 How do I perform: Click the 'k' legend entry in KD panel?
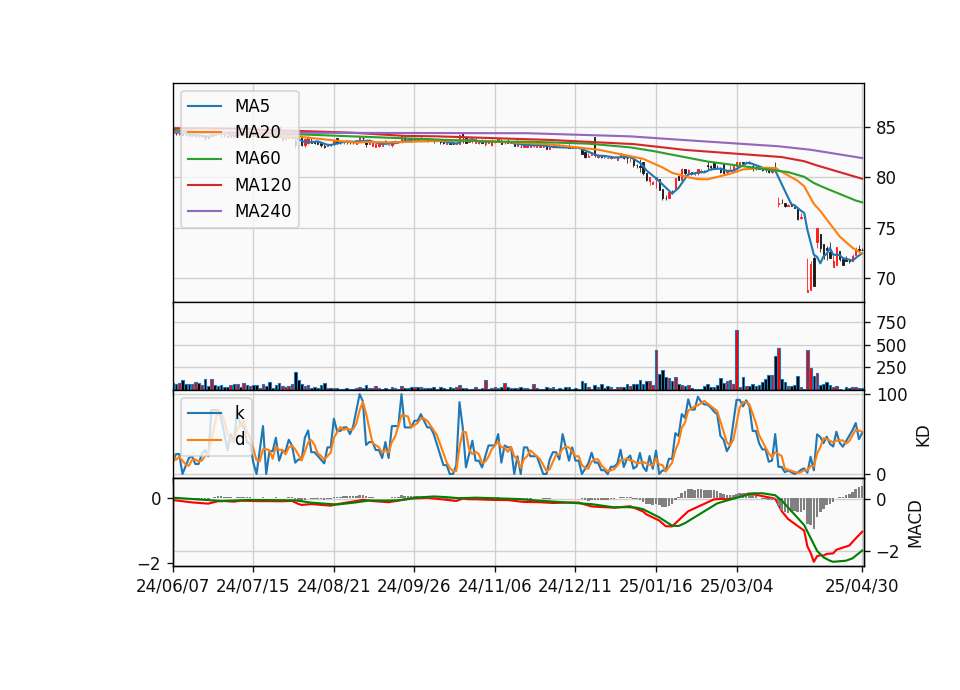tap(239, 413)
